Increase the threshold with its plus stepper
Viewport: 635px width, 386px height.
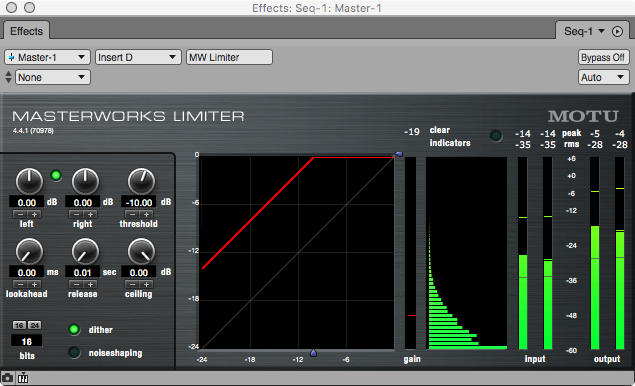[x=147, y=214]
